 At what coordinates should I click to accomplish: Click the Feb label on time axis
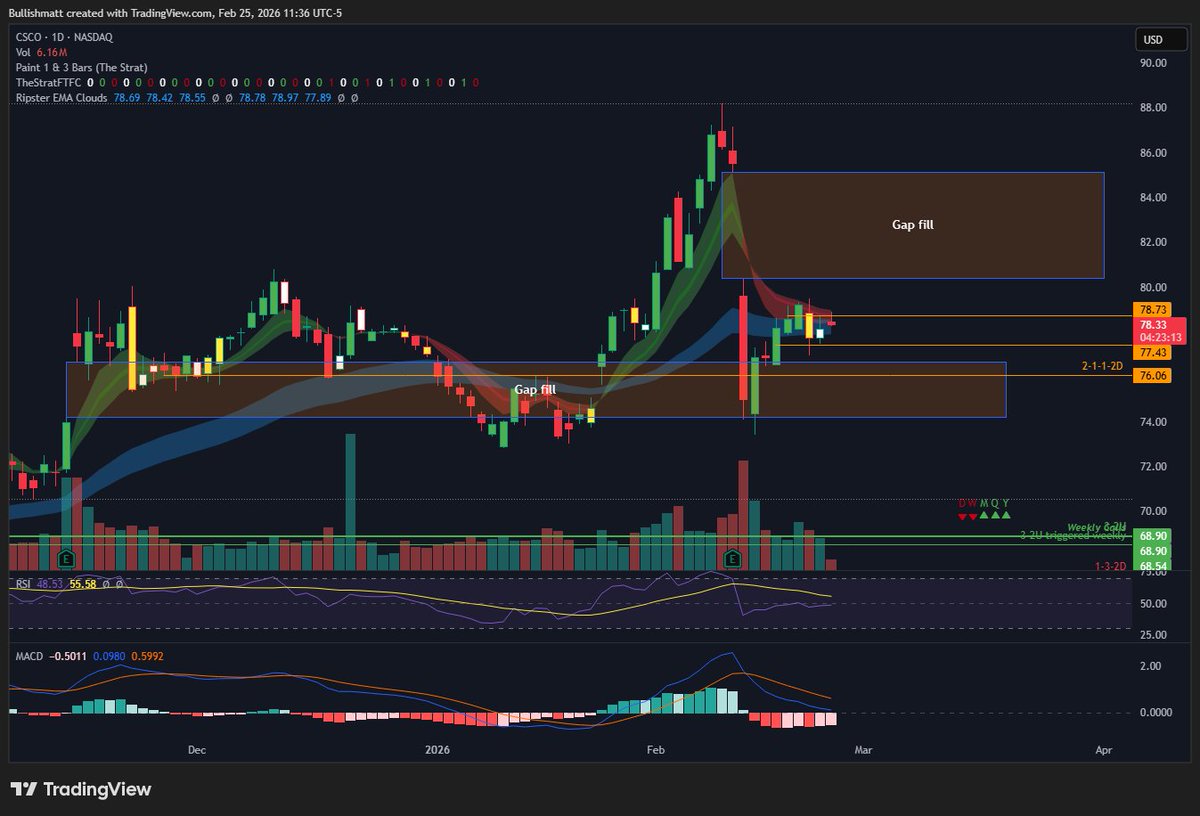point(656,749)
